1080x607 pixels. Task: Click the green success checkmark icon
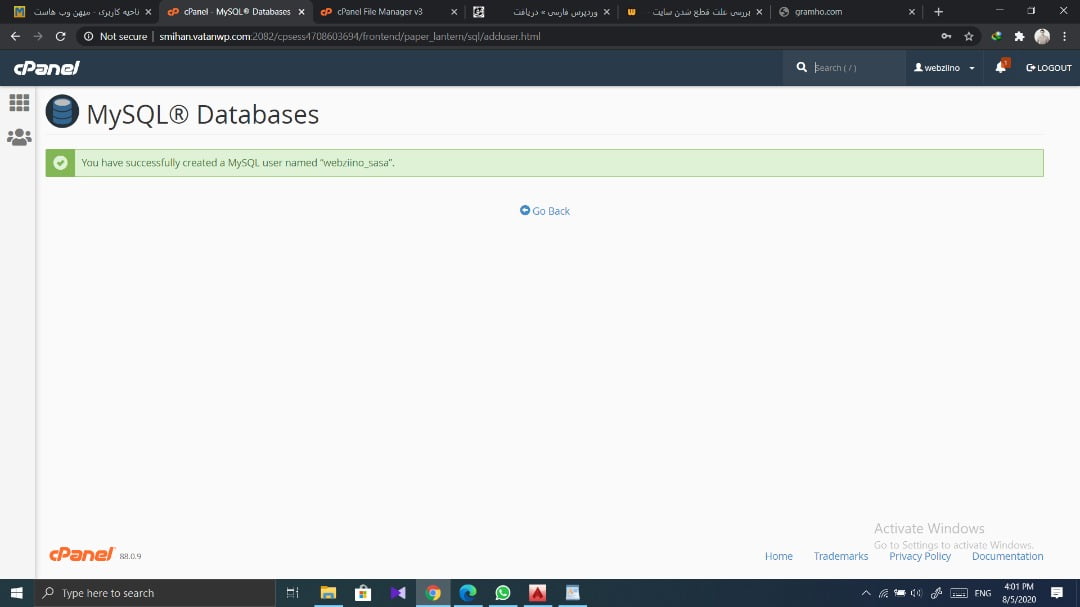click(x=61, y=163)
